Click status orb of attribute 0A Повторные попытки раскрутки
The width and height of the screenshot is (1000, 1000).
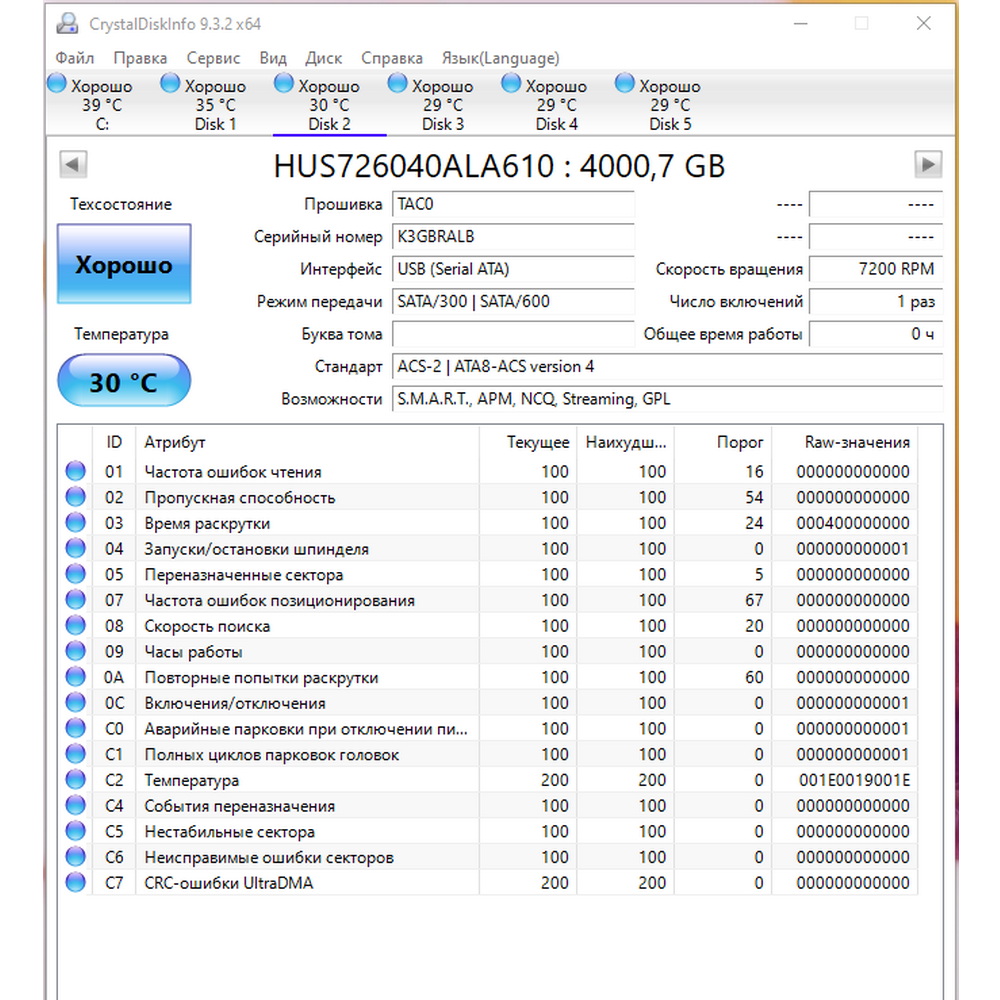75,677
